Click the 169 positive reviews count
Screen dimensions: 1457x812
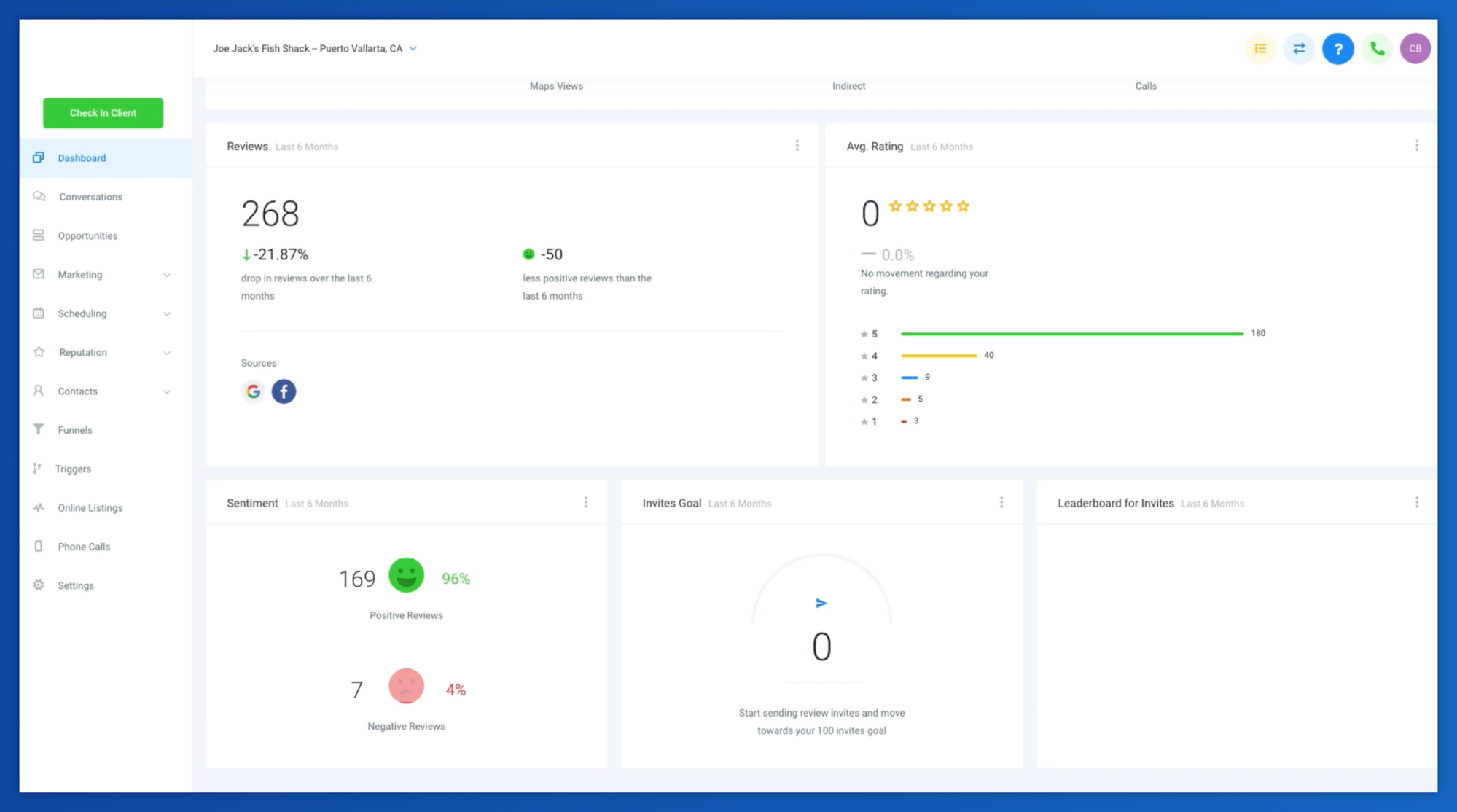[x=357, y=579]
